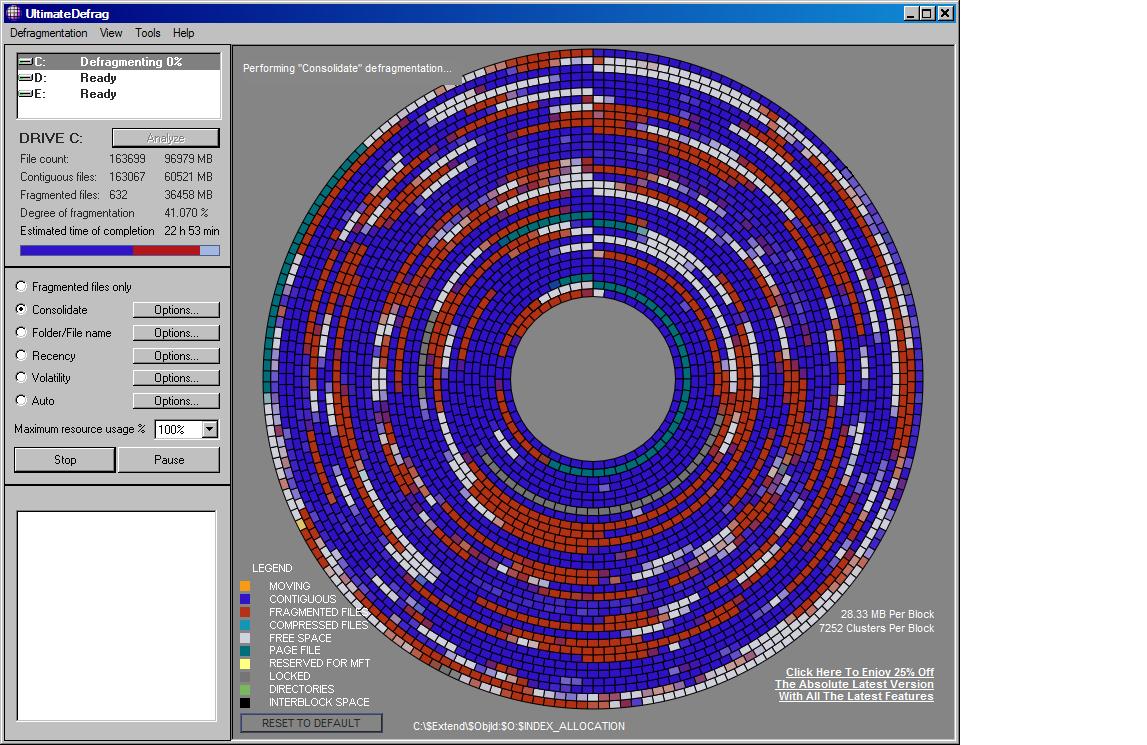This screenshot has width=1147, height=745.
Task: Click the MOVING orange legend swatch
Action: point(245,585)
